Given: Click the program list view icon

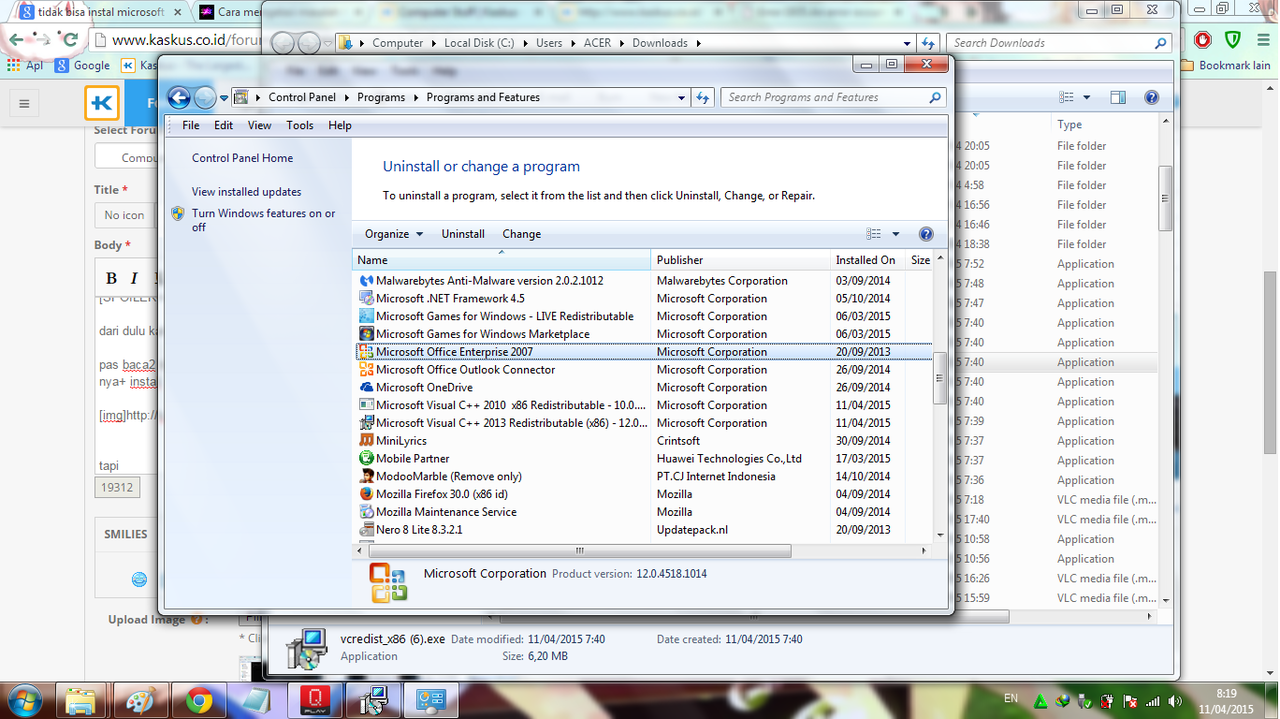Looking at the screenshot, I should click(873, 234).
